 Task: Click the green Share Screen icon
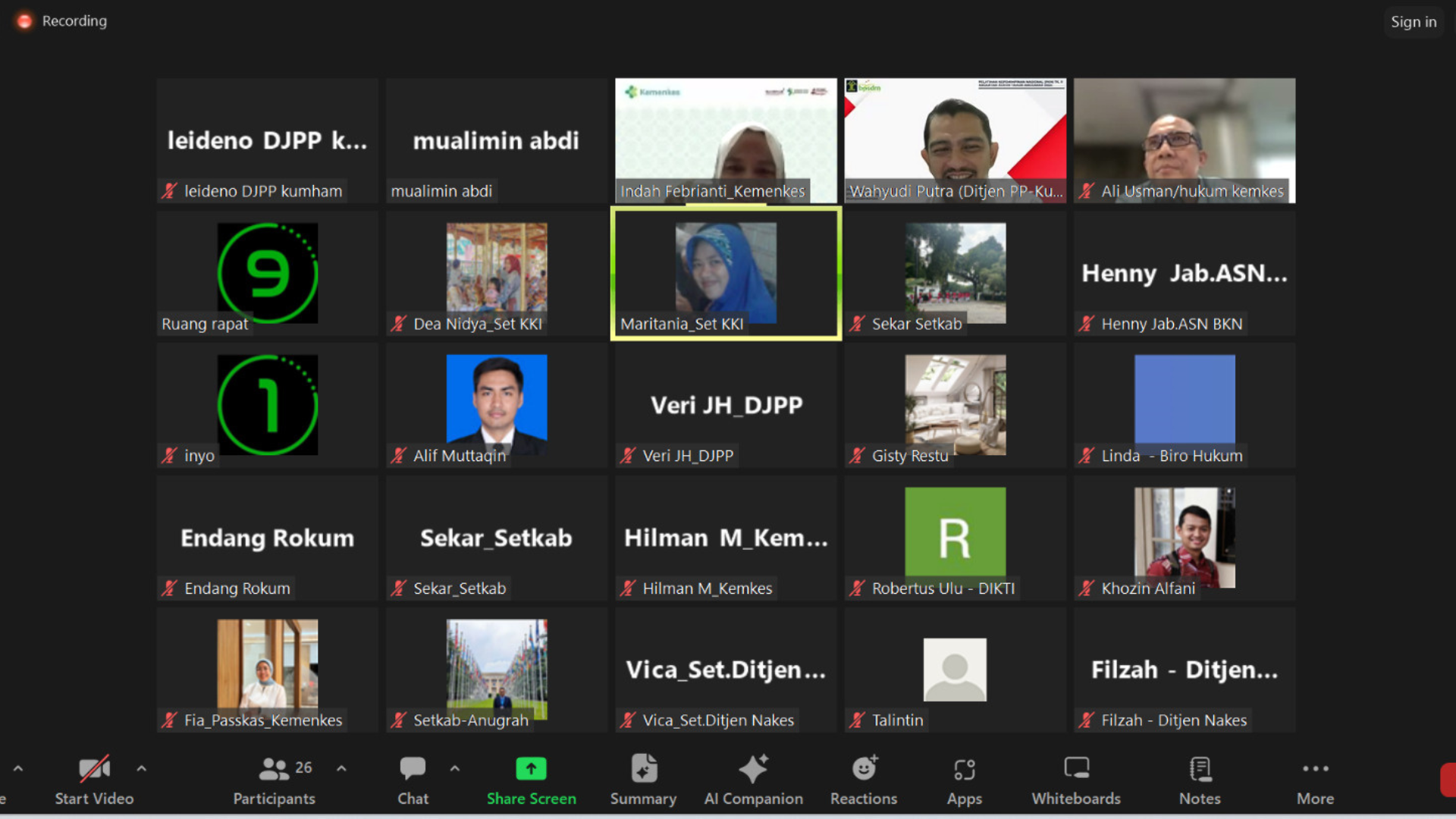(531, 769)
